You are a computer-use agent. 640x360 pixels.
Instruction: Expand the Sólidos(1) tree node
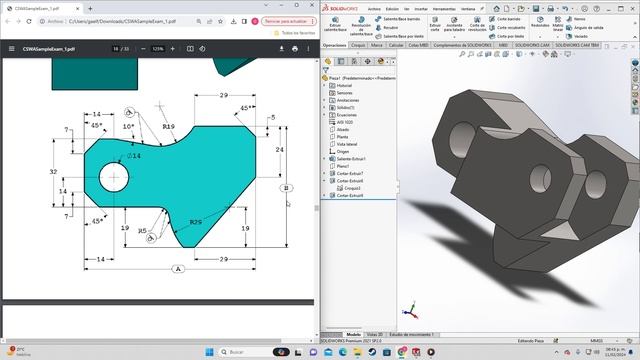[x=324, y=107]
